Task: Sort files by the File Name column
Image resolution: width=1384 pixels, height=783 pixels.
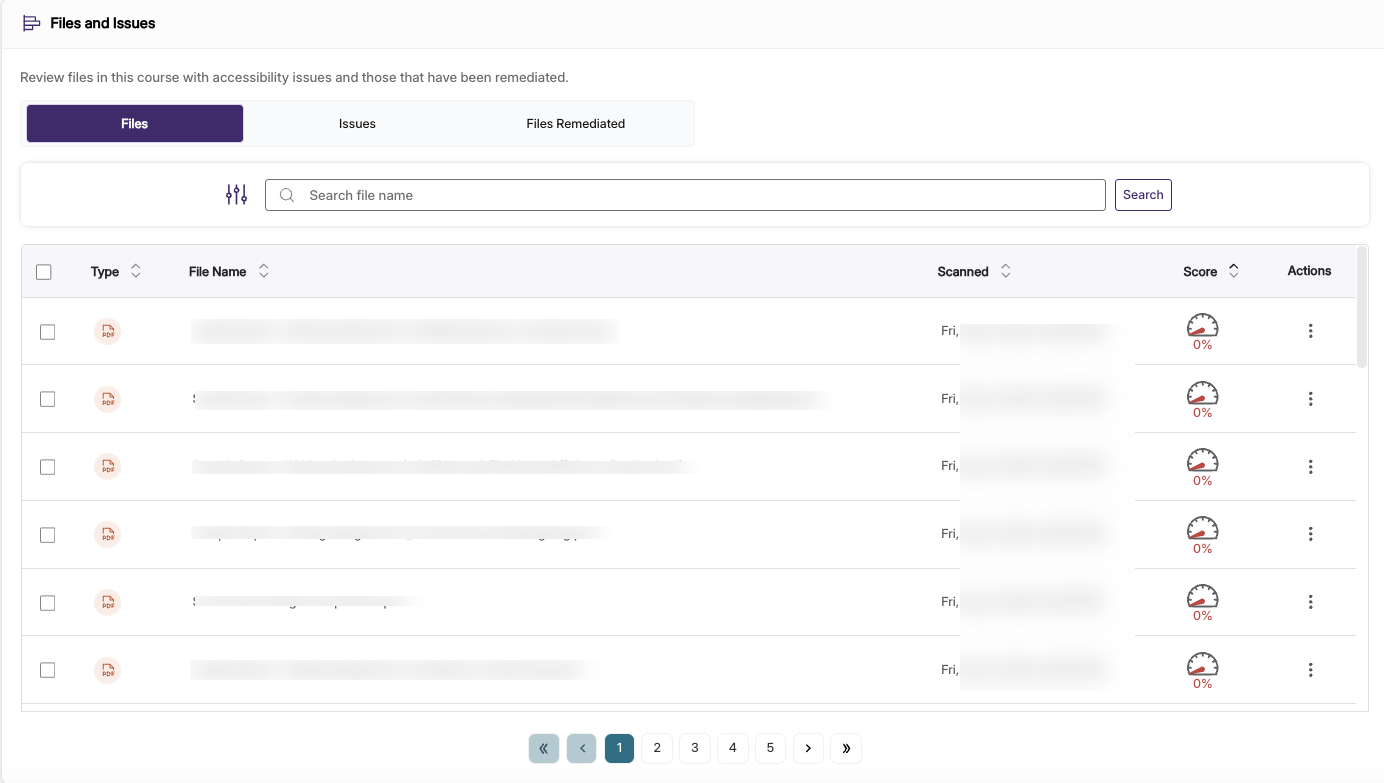Action: click(x=264, y=271)
